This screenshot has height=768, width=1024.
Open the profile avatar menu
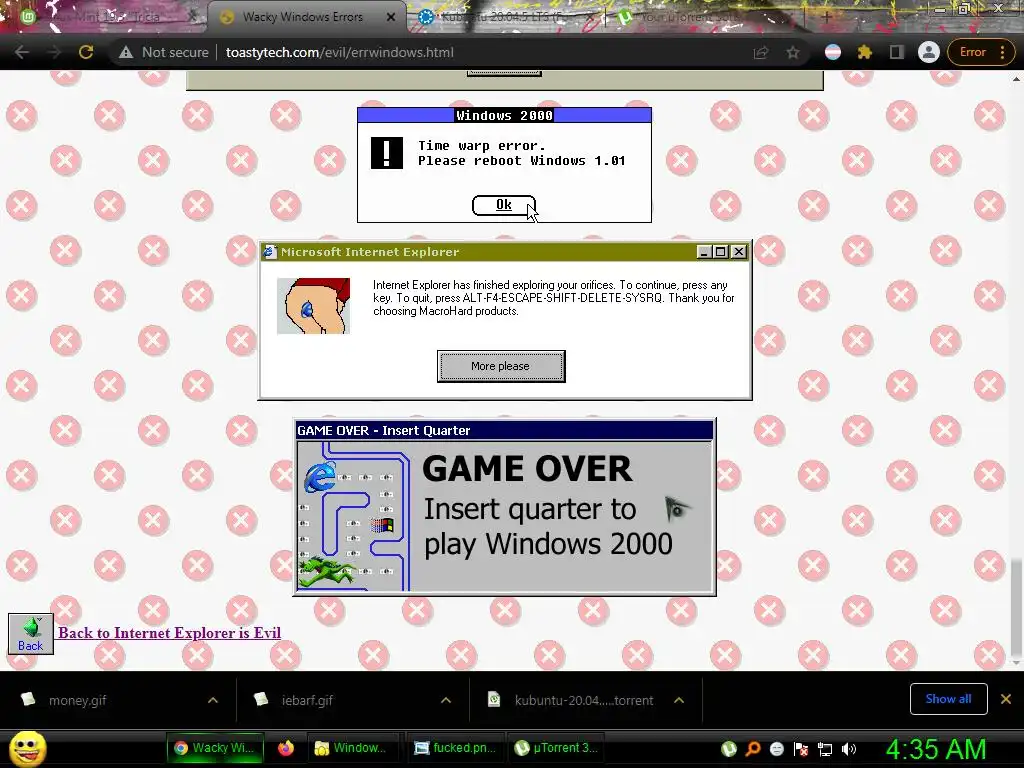point(929,52)
